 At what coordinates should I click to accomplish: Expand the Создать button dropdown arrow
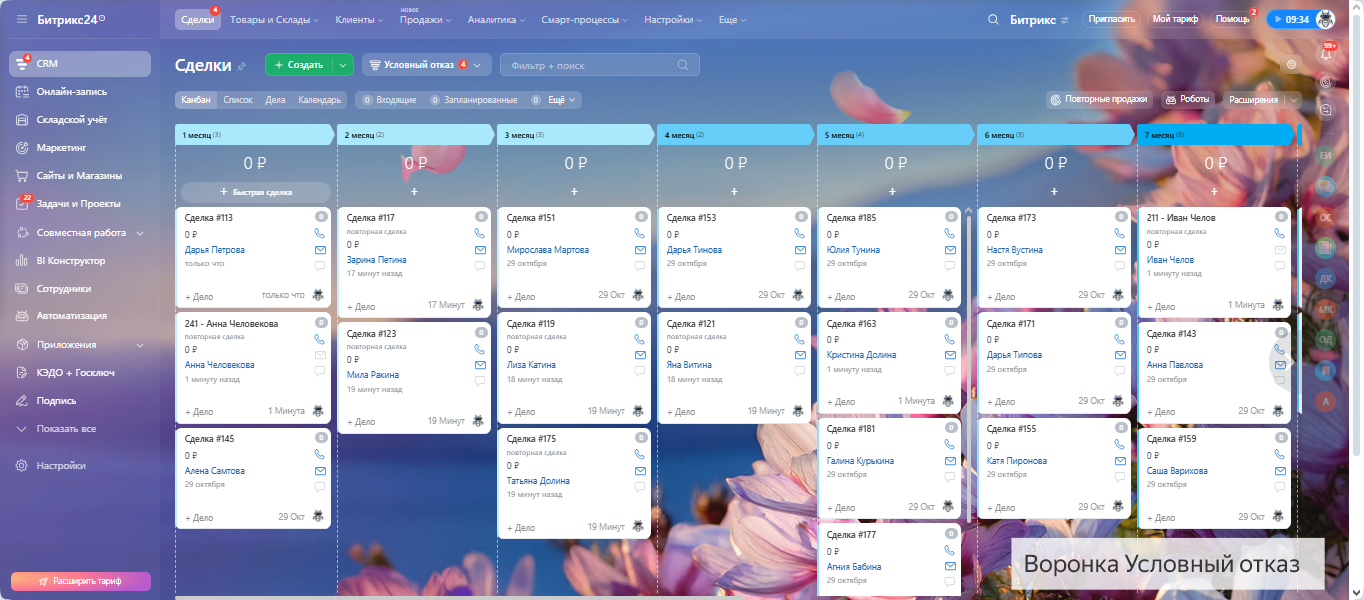coord(343,65)
